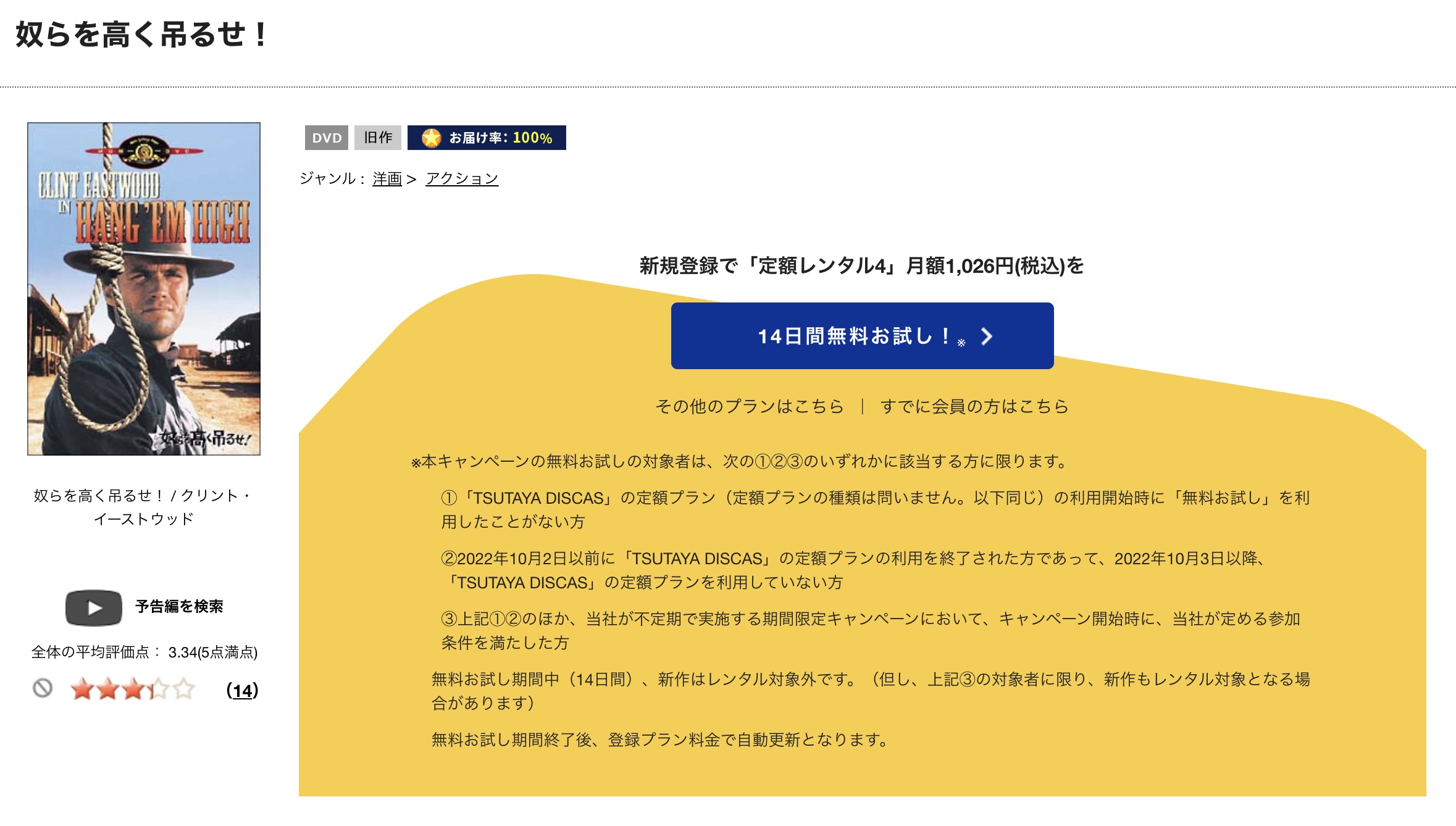
Task: Click the second rating star
Action: click(107, 689)
